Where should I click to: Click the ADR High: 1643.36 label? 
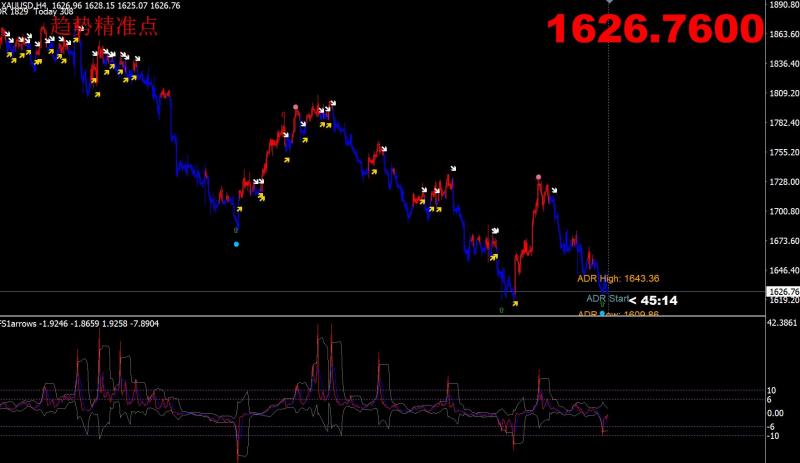click(x=618, y=278)
